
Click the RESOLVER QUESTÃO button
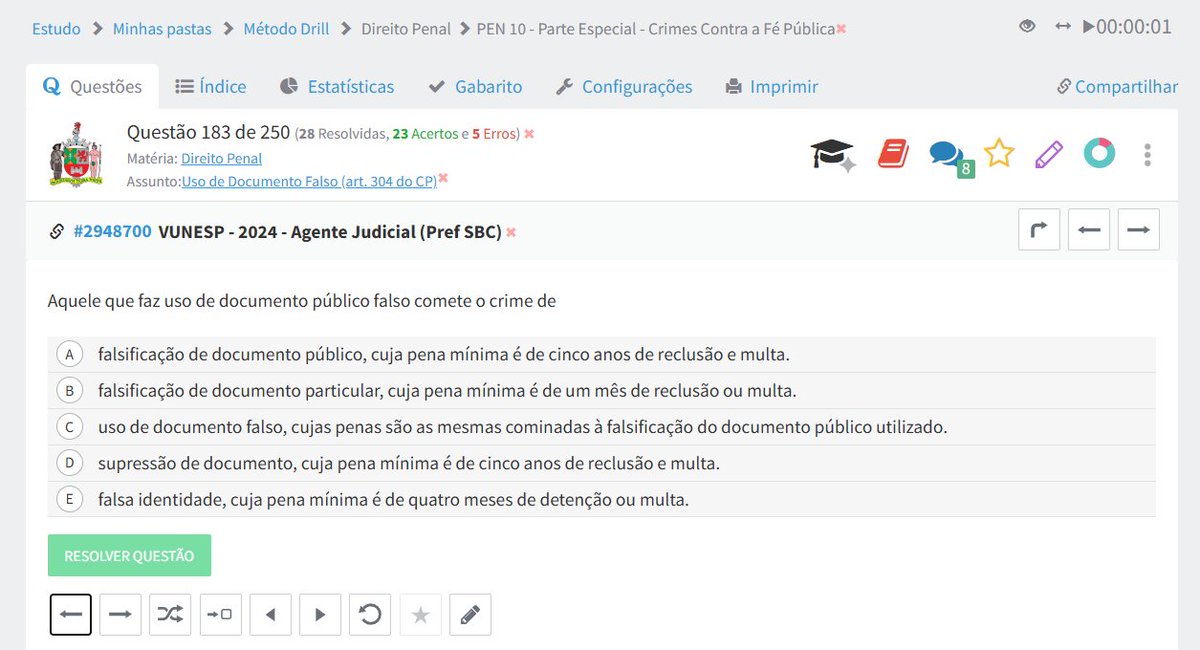(129, 555)
